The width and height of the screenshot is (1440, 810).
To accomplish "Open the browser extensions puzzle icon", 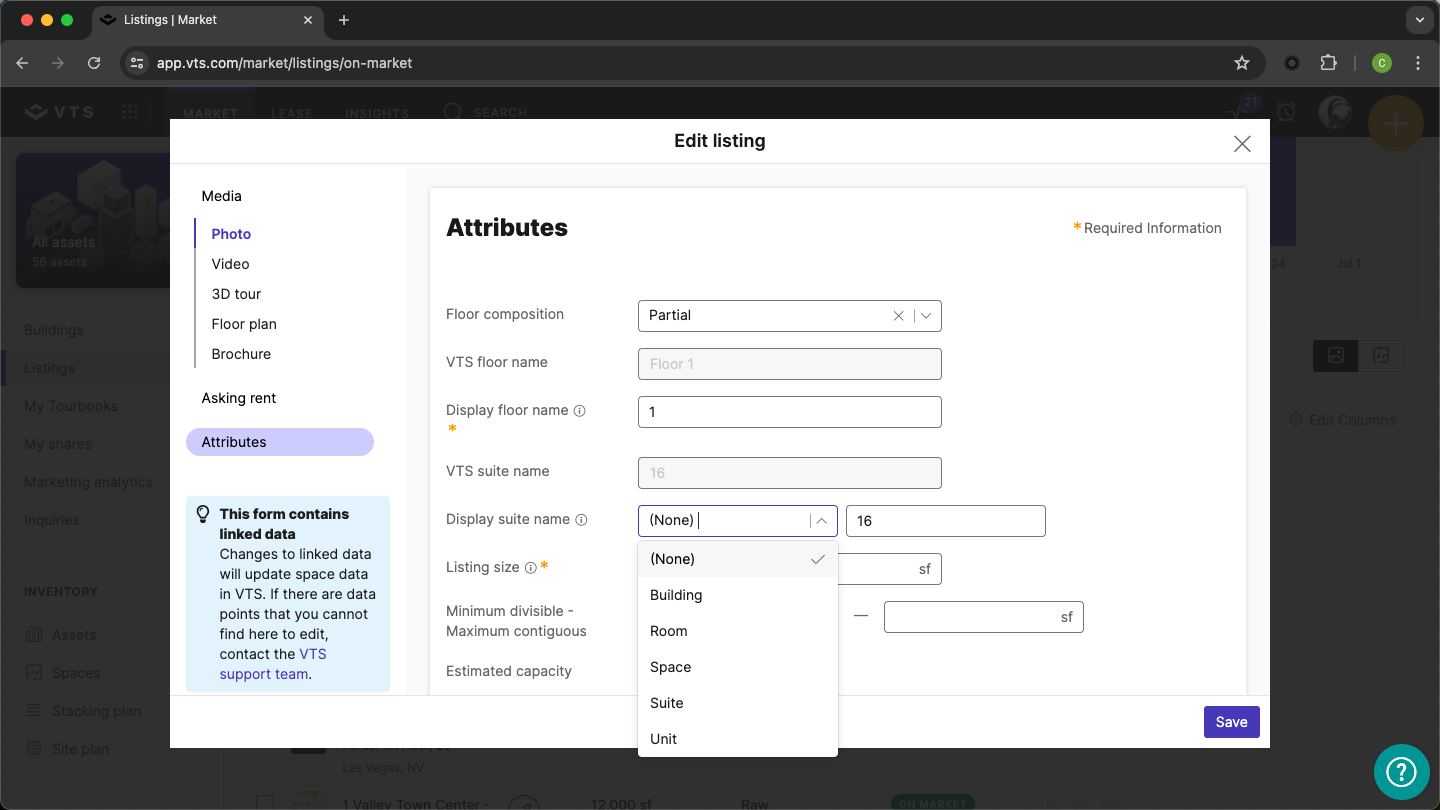I will (1328, 63).
